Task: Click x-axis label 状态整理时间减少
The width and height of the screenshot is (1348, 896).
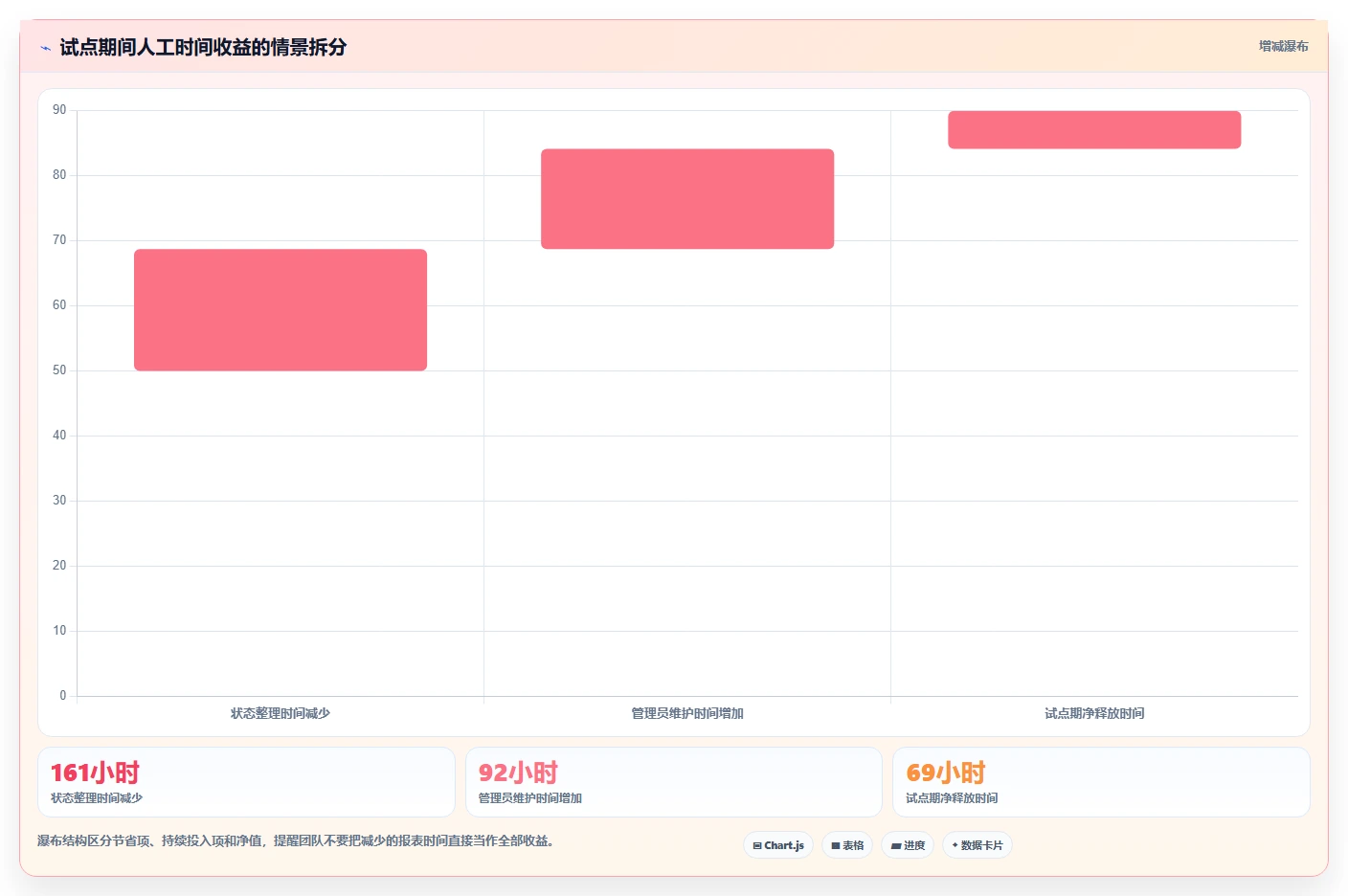Action: click(281, 713)
